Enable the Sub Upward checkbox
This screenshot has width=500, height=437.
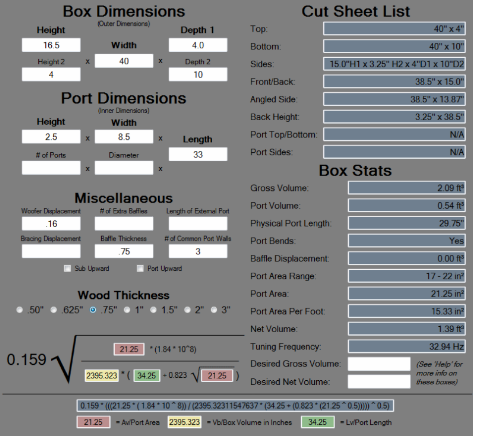pos(67,268)
